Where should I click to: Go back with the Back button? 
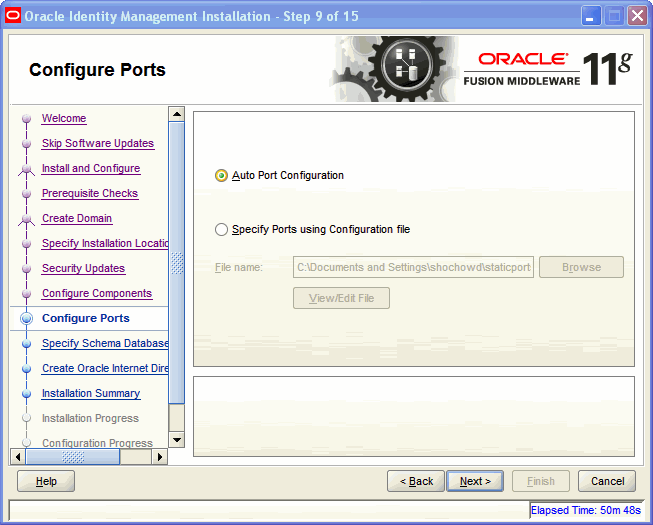[x=416, y=481]
